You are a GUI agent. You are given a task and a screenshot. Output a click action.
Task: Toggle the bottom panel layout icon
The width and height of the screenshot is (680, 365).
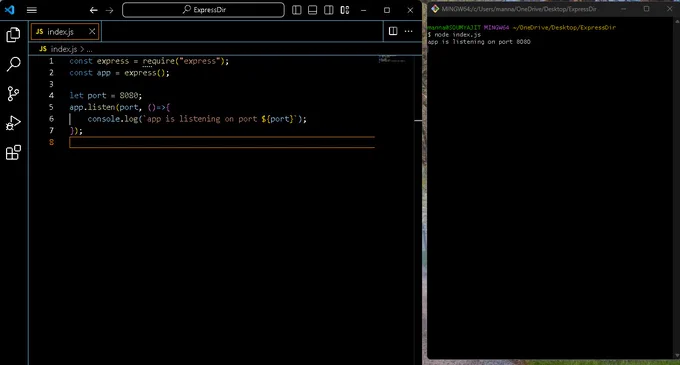312,10
